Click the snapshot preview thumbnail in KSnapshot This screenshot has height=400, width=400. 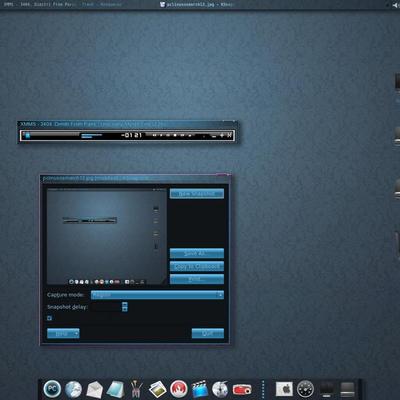click(106, 236)
